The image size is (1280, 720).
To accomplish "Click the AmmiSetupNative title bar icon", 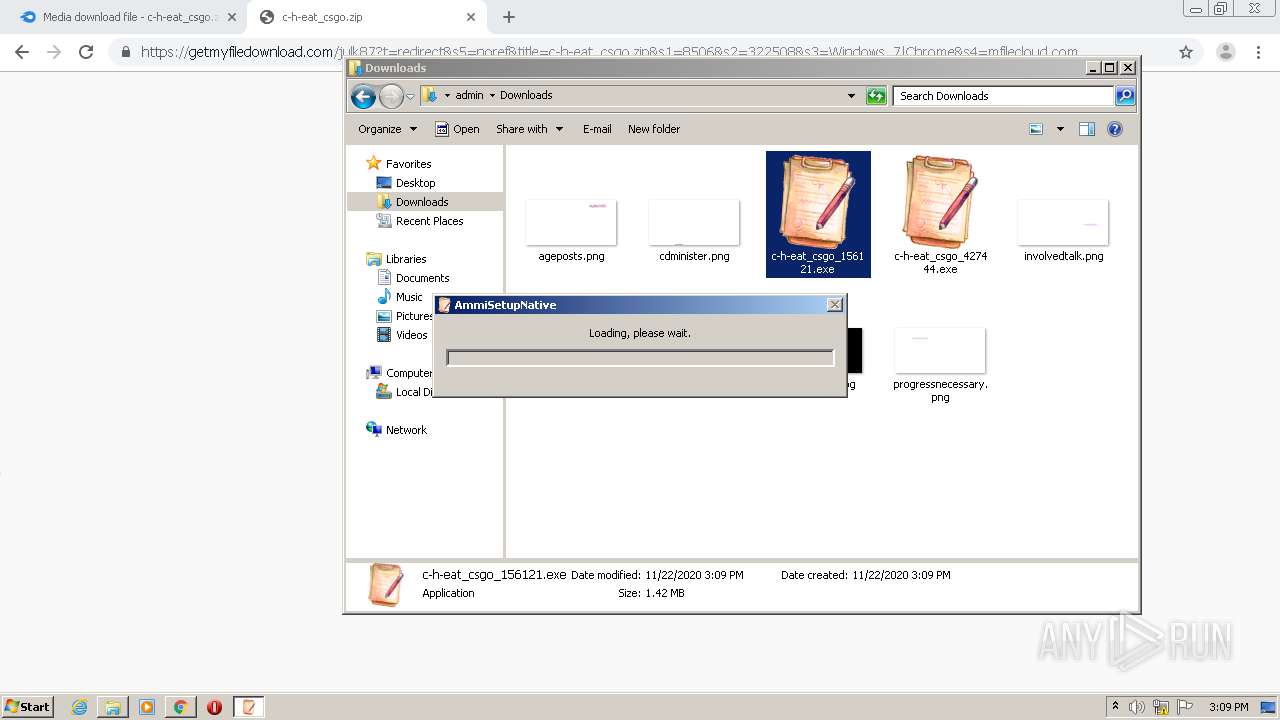I will pyautogui.click(x=445, y=305).
